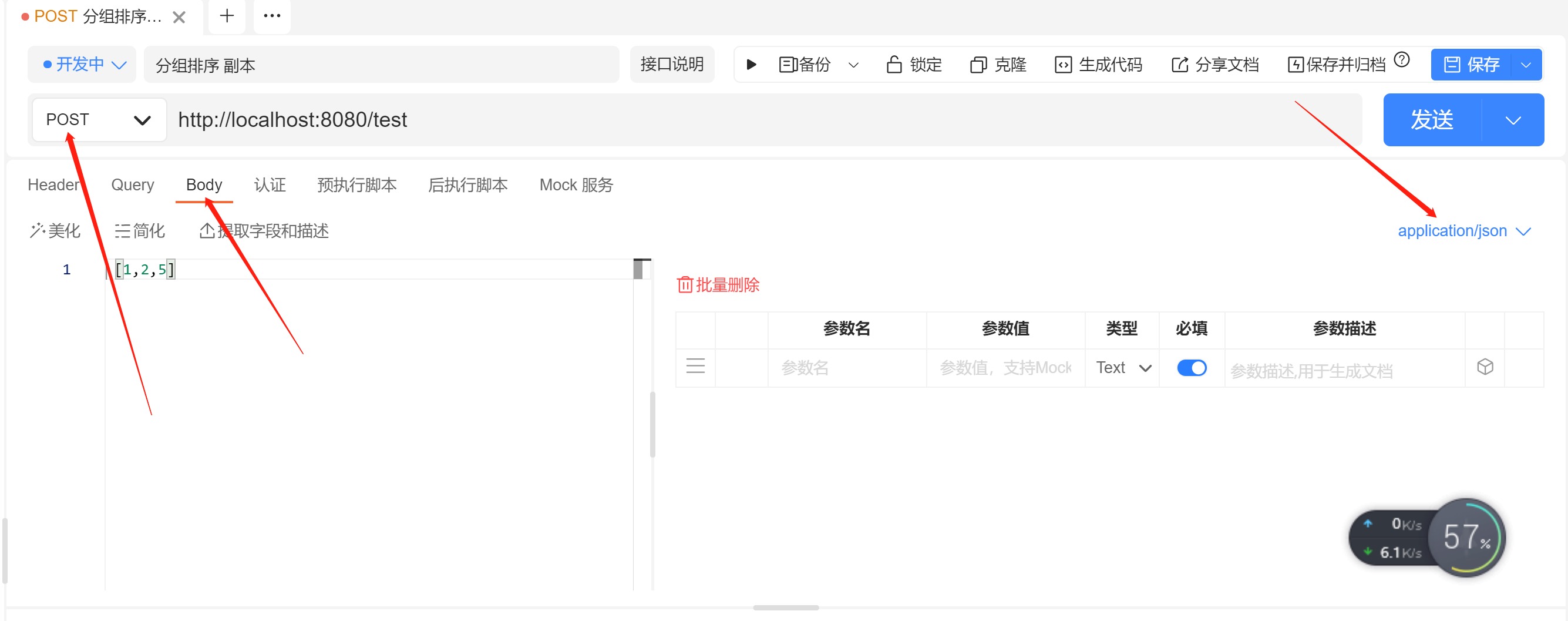Edit the API name 分组排序 副本 field
The width and height of the screenshot is (1568, 621).
coord(381,65)
